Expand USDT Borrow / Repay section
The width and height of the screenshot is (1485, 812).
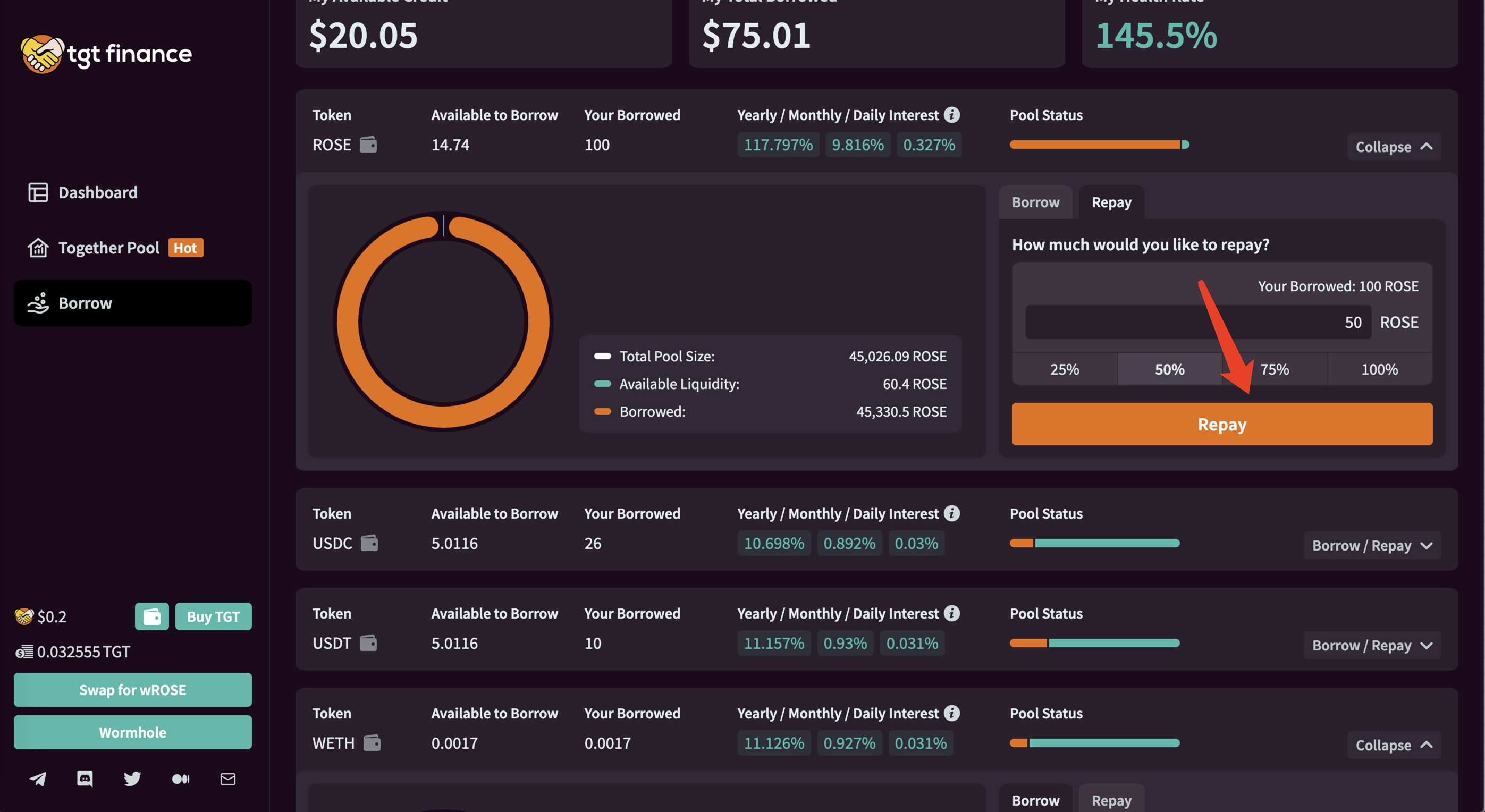1371,645
